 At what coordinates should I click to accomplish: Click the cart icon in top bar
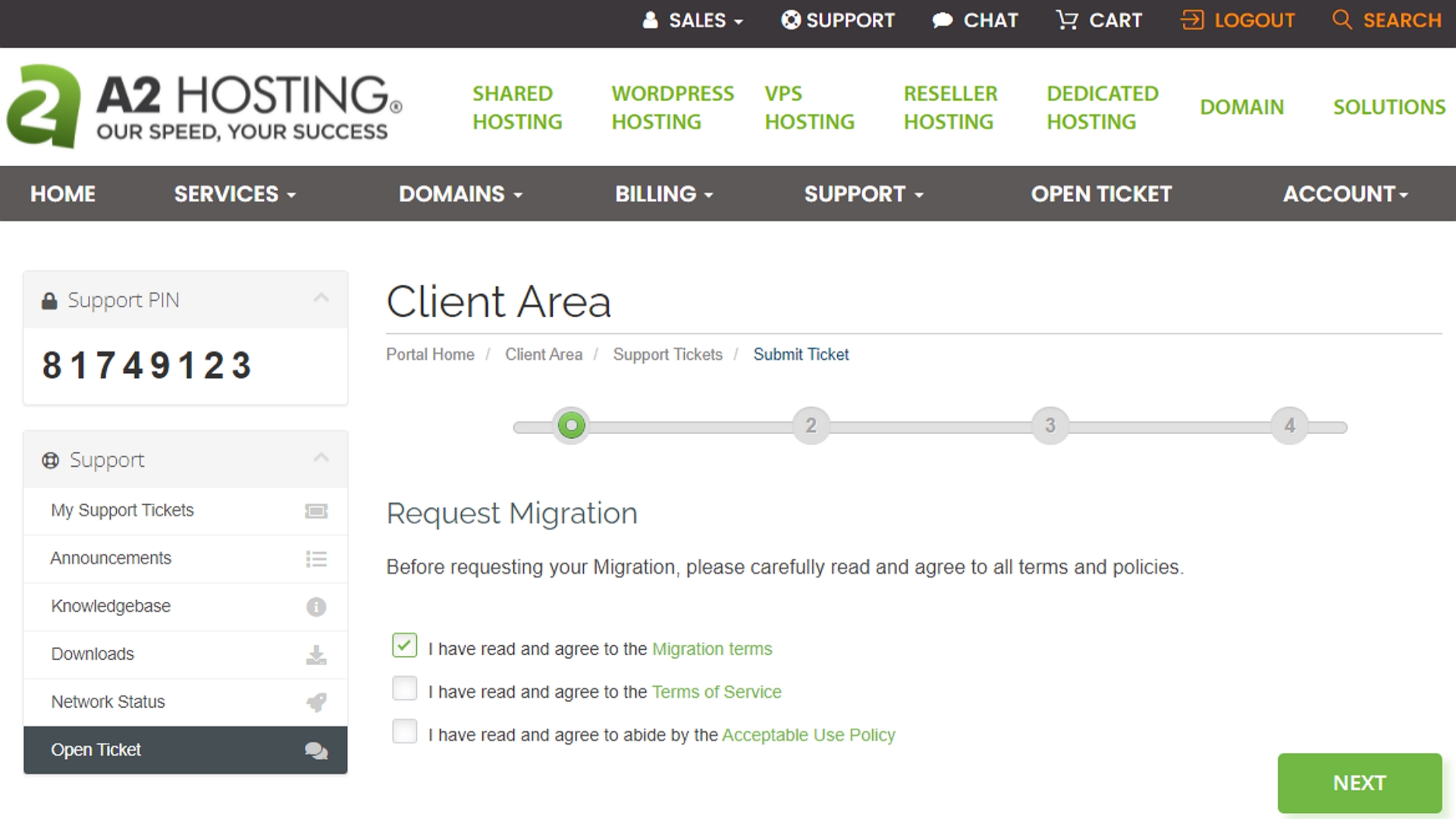[x=1067, y=20]
